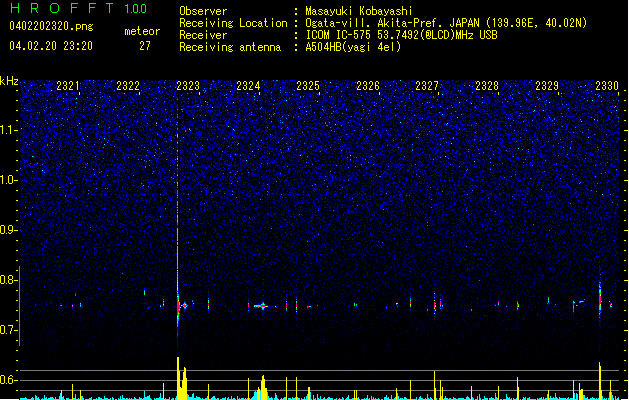Click the 2325 time marker
The height and width of the screenshot is (400, 629).
point(308,85)
